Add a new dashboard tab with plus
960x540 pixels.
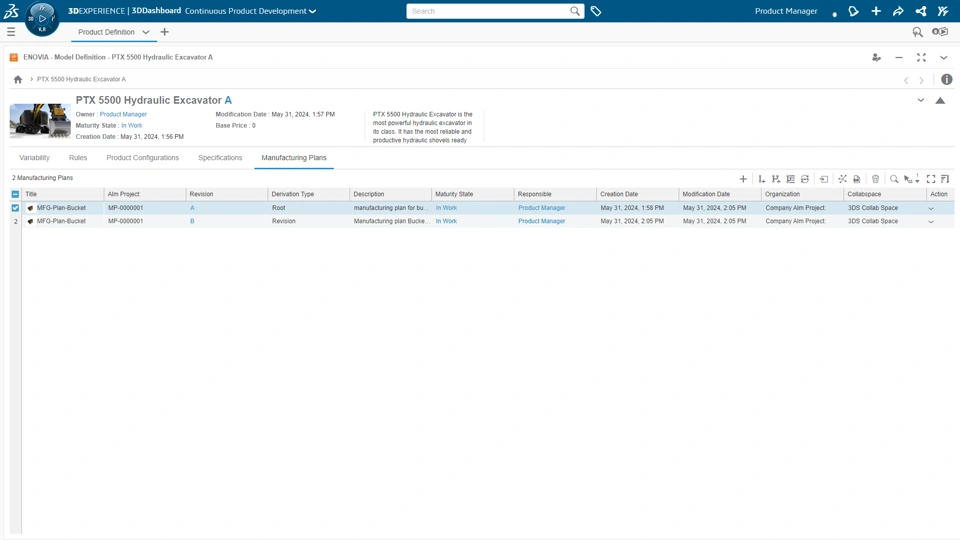click(x=164, y=32)
